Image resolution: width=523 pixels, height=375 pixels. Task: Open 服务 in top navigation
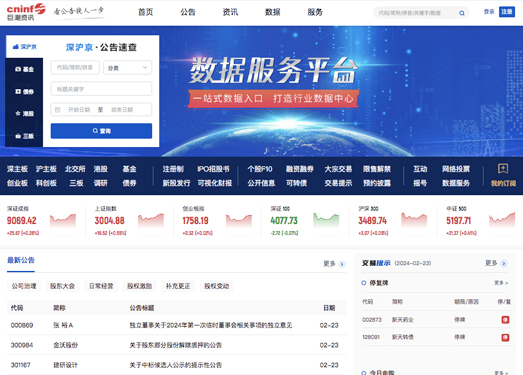pyautogui.click(x=315, y=12)
